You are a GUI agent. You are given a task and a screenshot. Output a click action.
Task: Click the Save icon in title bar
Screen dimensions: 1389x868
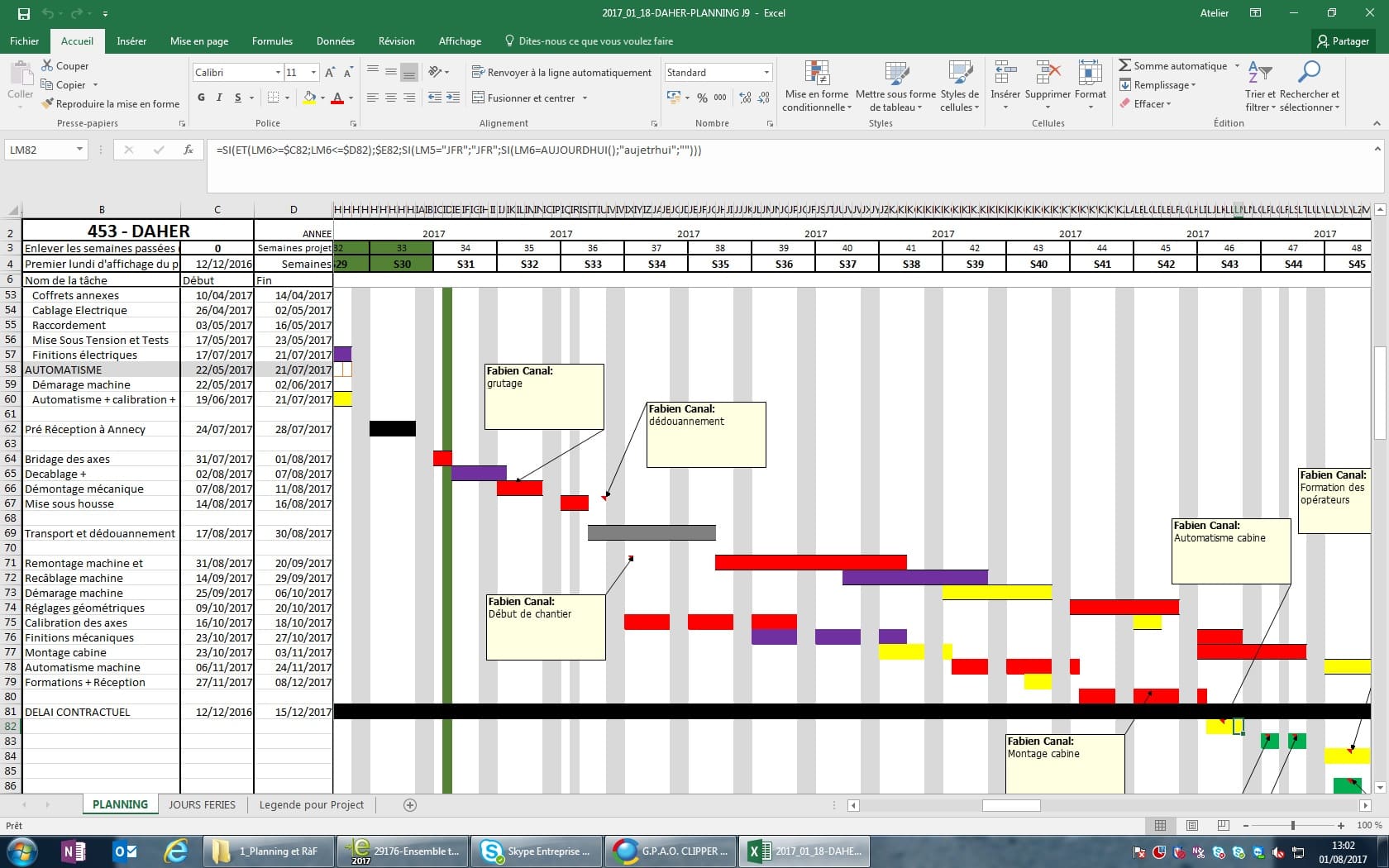(23, 13)
